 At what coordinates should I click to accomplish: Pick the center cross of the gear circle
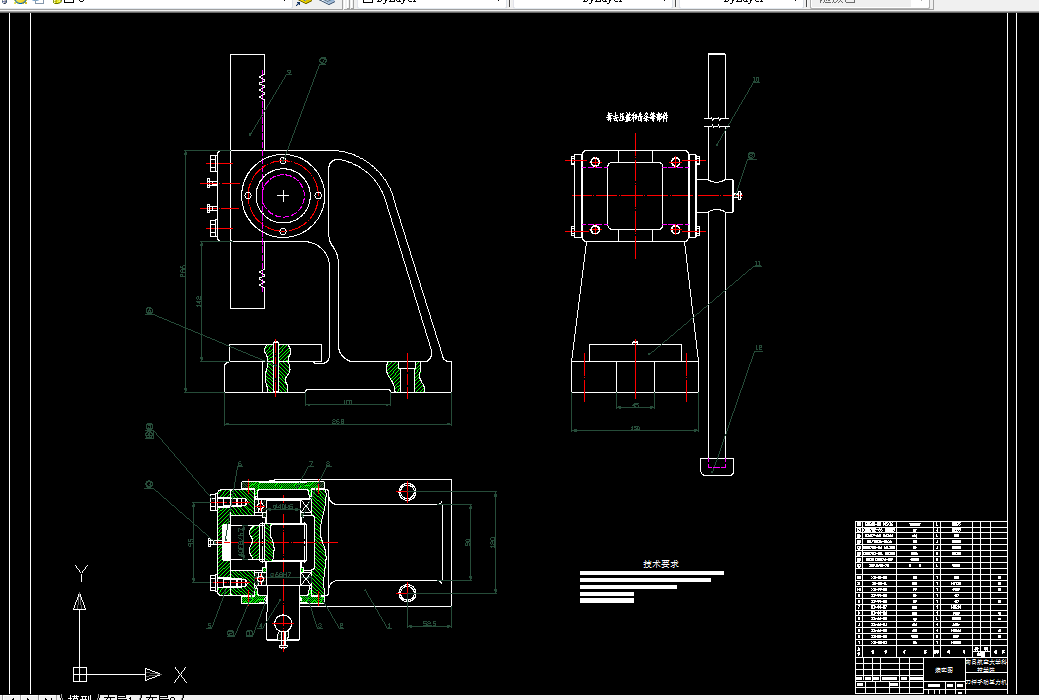283,196
